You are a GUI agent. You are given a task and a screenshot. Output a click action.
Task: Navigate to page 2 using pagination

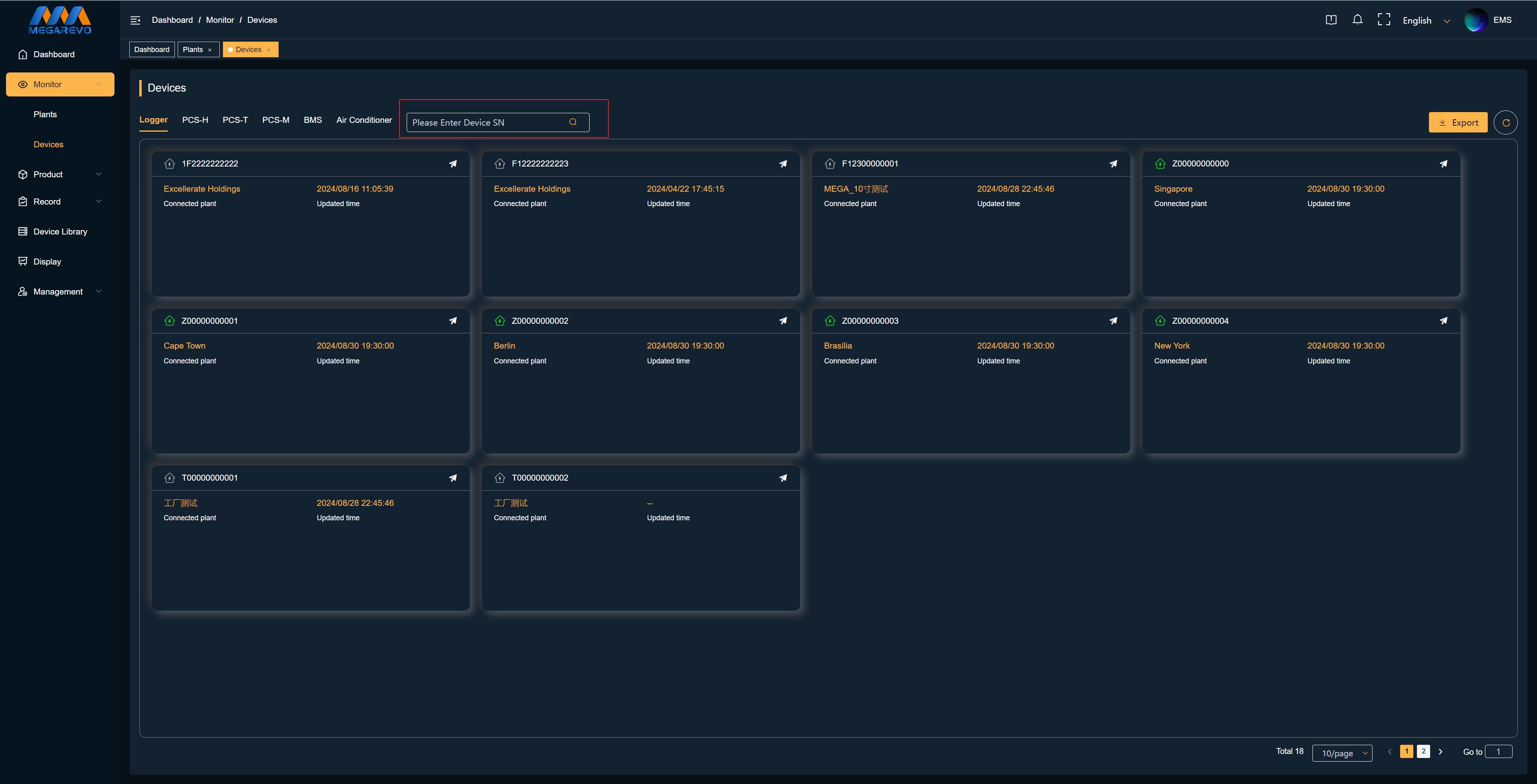pyautogui.click(x=1423, y=751)
